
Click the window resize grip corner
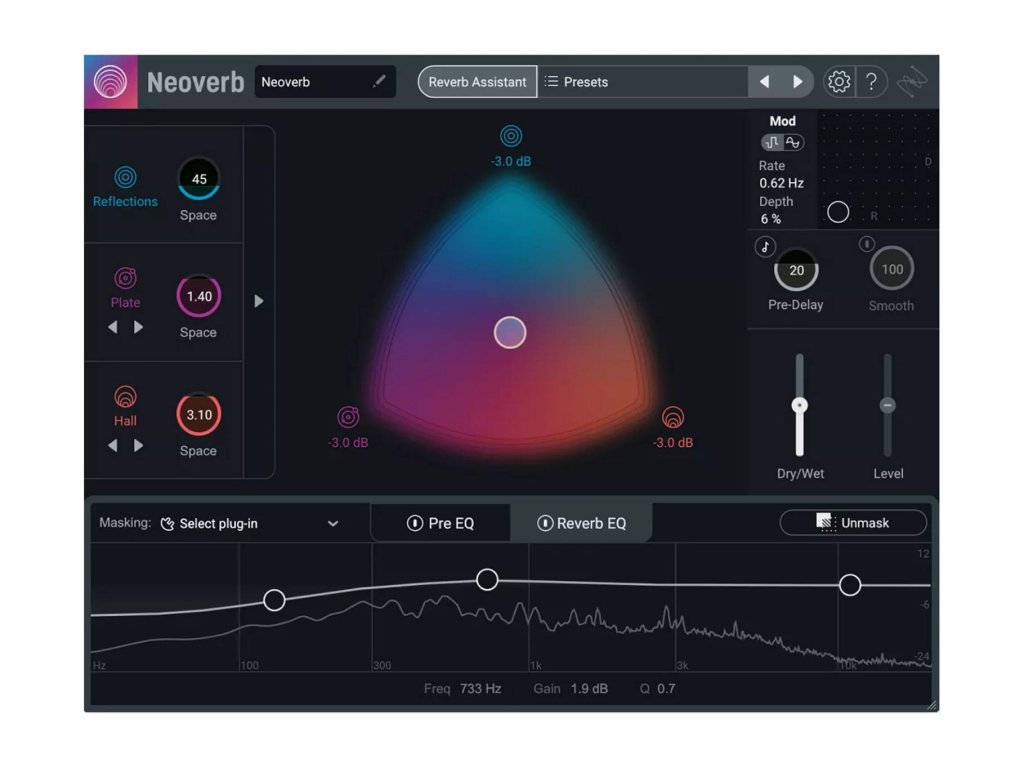point(932,705)
